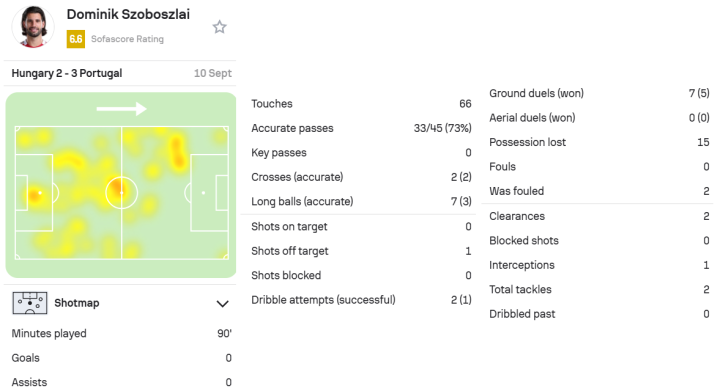The width and height of the screenshot is (720, 388).
Task: Click the Minutes played row
Action: (122, 333)
